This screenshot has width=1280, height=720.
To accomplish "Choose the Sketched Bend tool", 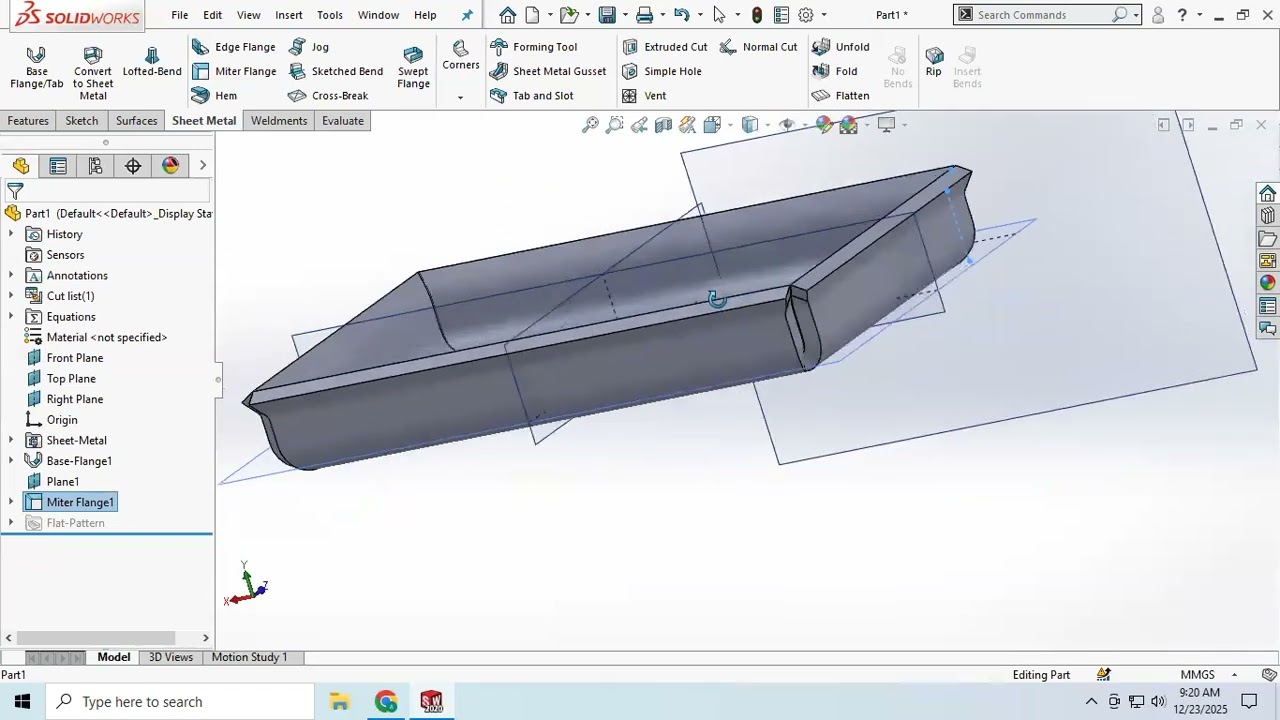I will pyautogui.click(x=336, y=71).
